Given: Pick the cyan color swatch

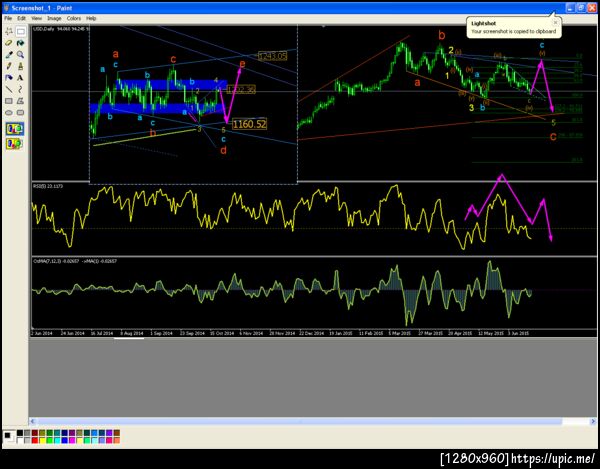Looking at the screenshot, I should pyautogui.click(x=57, y=441).
